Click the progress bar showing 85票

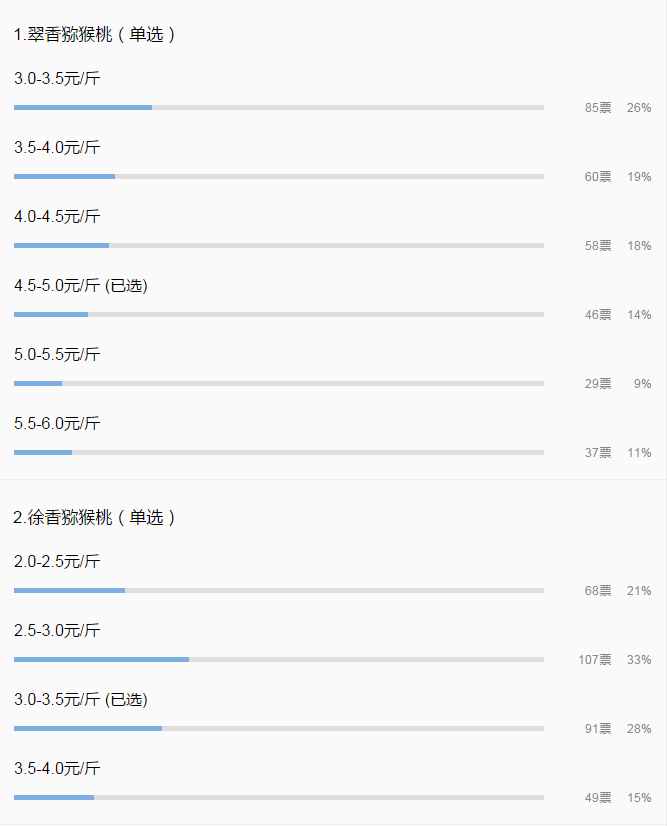[x=278, y=107]
